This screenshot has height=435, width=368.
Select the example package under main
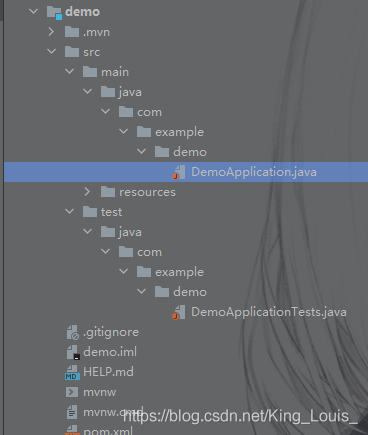[179, 133]
